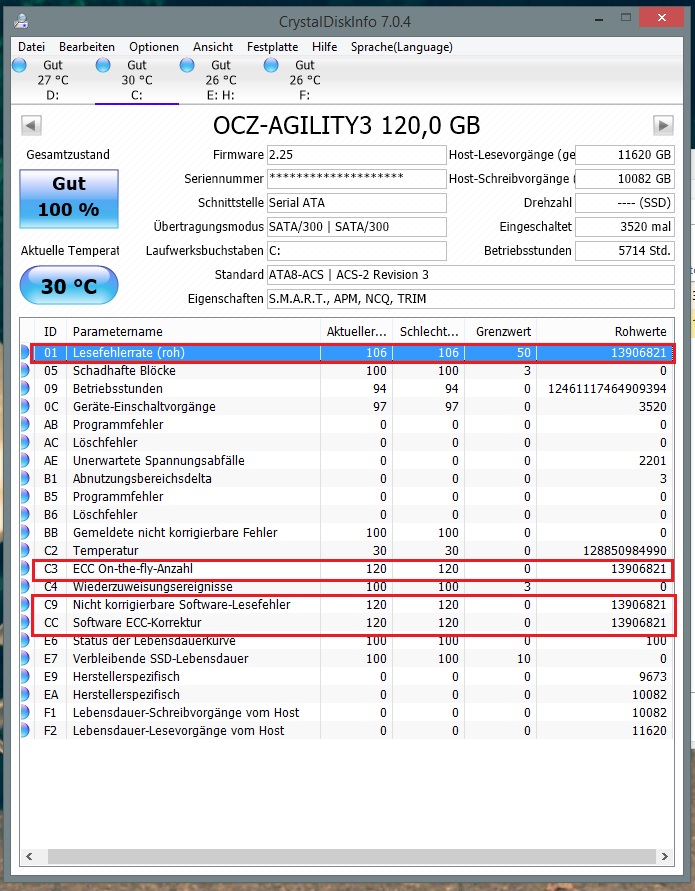
Task: Open the Optionen menu
Action: [153, 47]
